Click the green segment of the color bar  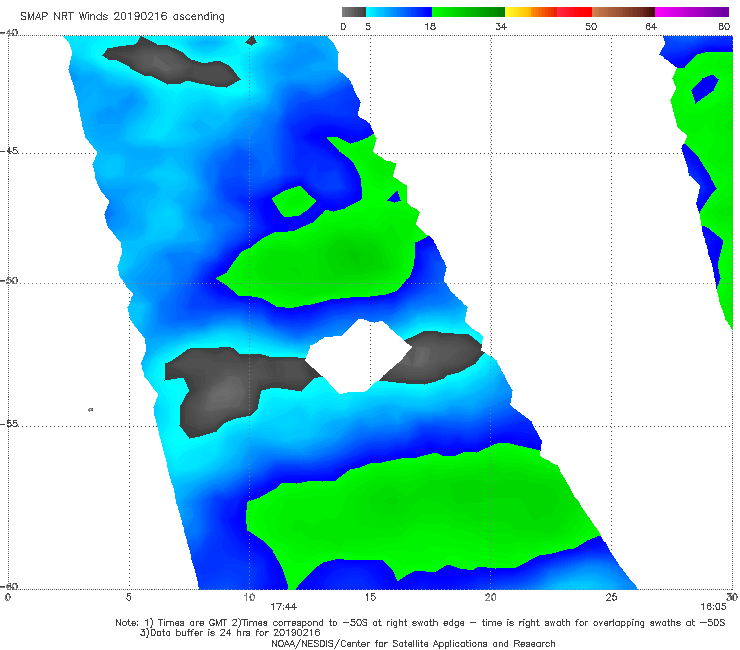click(x=468, y=12)
